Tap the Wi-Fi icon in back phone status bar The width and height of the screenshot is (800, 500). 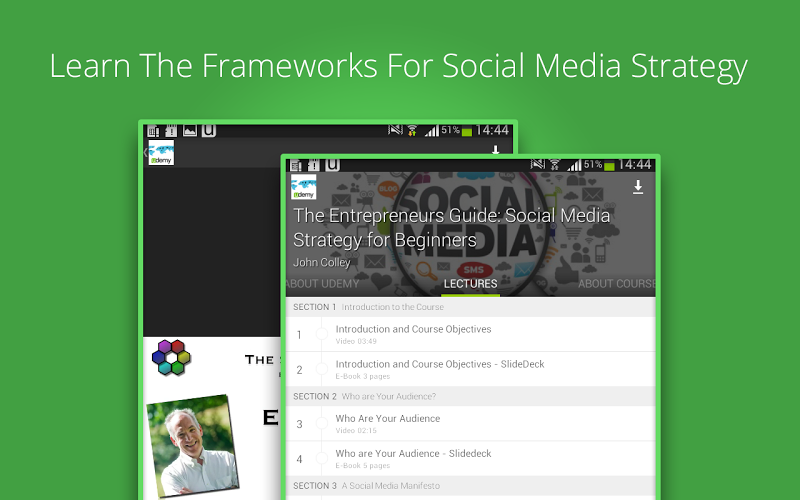(x=412, y=131)
